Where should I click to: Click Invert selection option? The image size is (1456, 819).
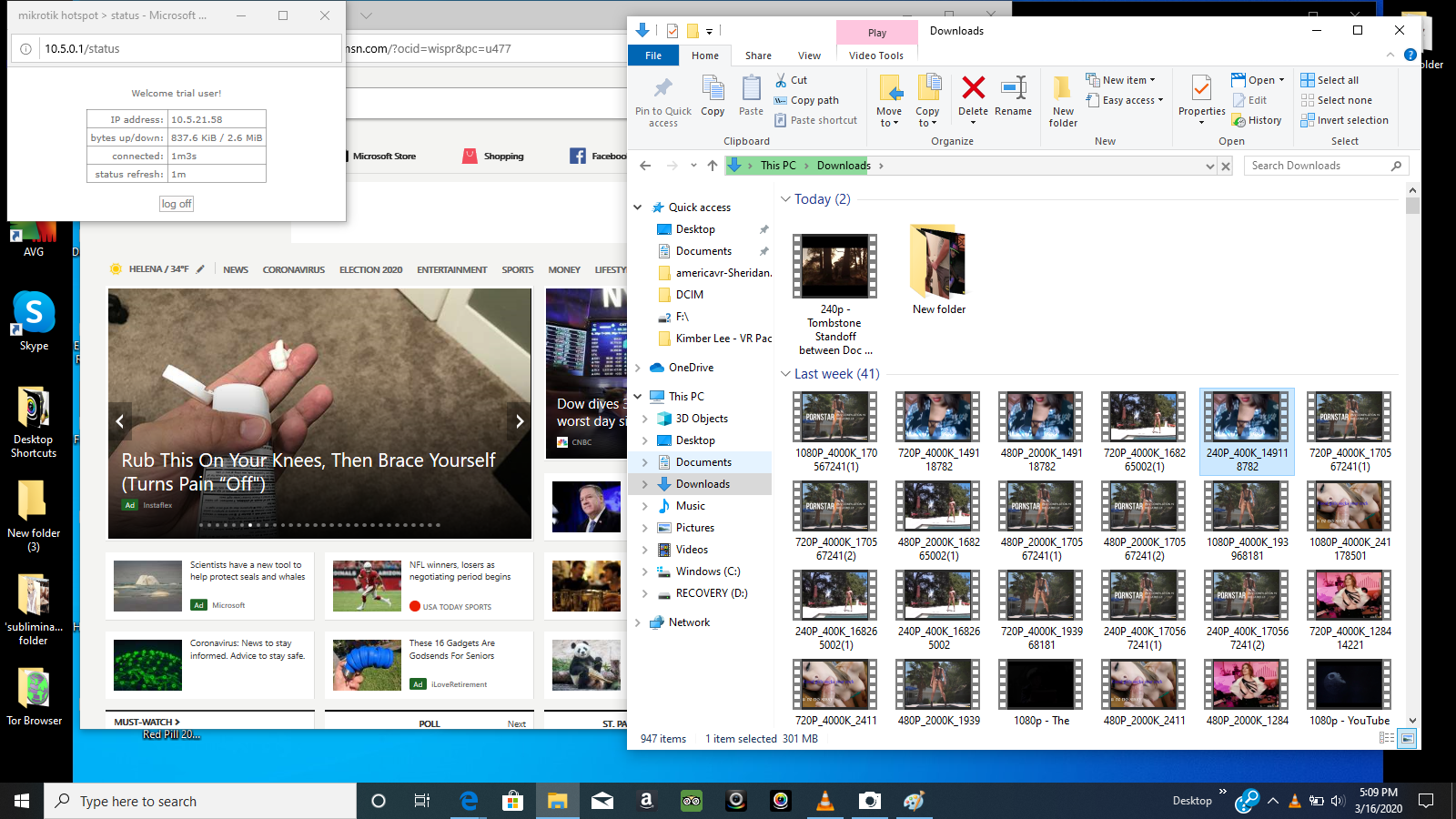[1345, 120]
